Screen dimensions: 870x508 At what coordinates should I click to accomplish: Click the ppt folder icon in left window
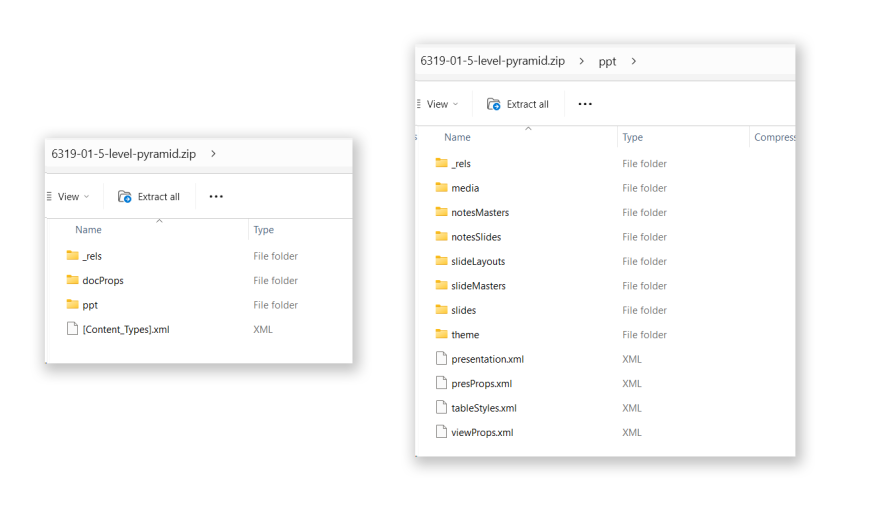tap(72, 304)
